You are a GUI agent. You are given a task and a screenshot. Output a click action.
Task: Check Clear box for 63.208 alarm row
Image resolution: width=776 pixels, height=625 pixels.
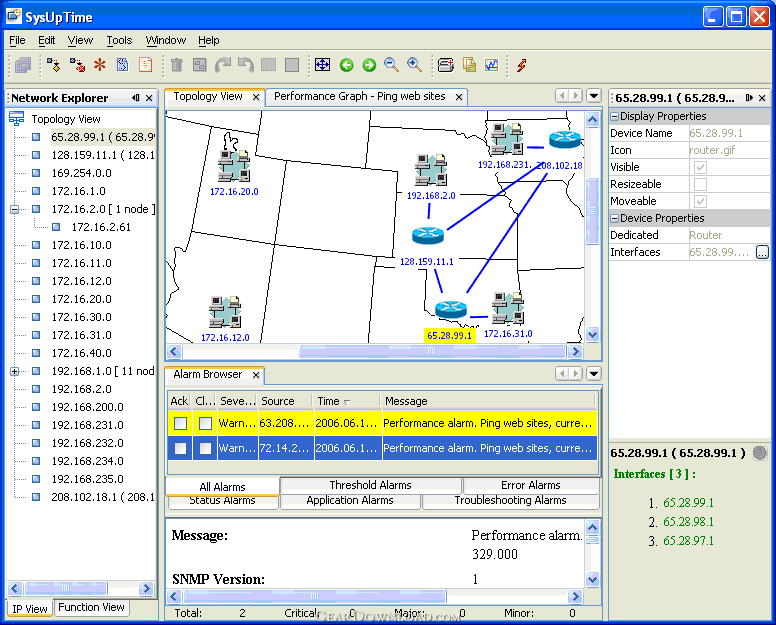[205, 423]
